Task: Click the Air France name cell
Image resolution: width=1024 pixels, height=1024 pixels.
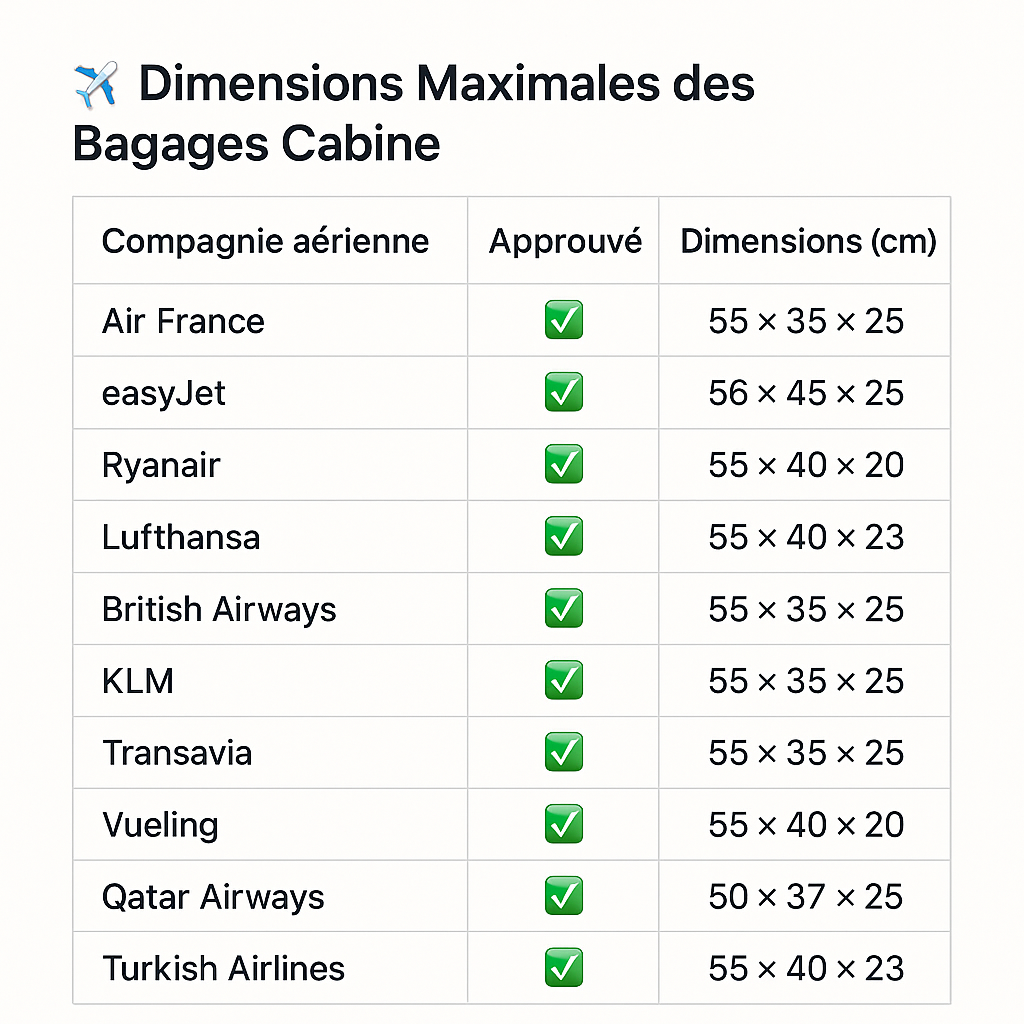Action: click(183, 321)
